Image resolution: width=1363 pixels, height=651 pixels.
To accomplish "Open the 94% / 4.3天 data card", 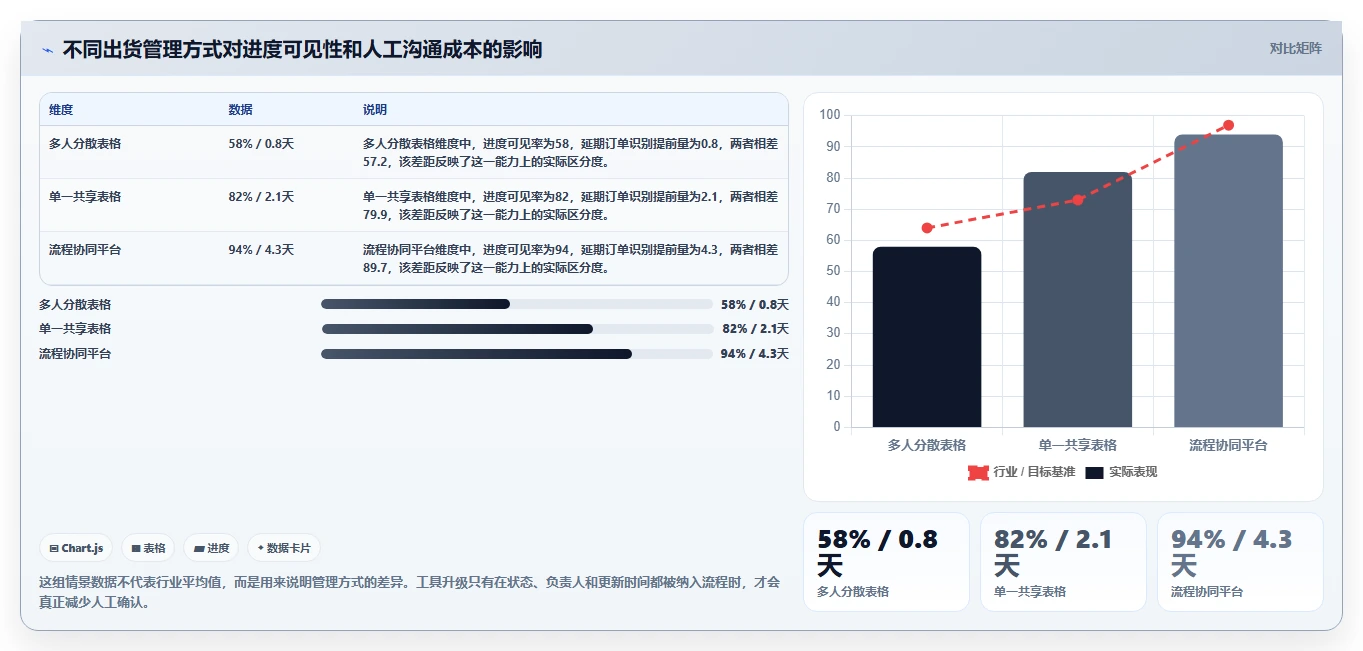I will tap(1240, 562).
